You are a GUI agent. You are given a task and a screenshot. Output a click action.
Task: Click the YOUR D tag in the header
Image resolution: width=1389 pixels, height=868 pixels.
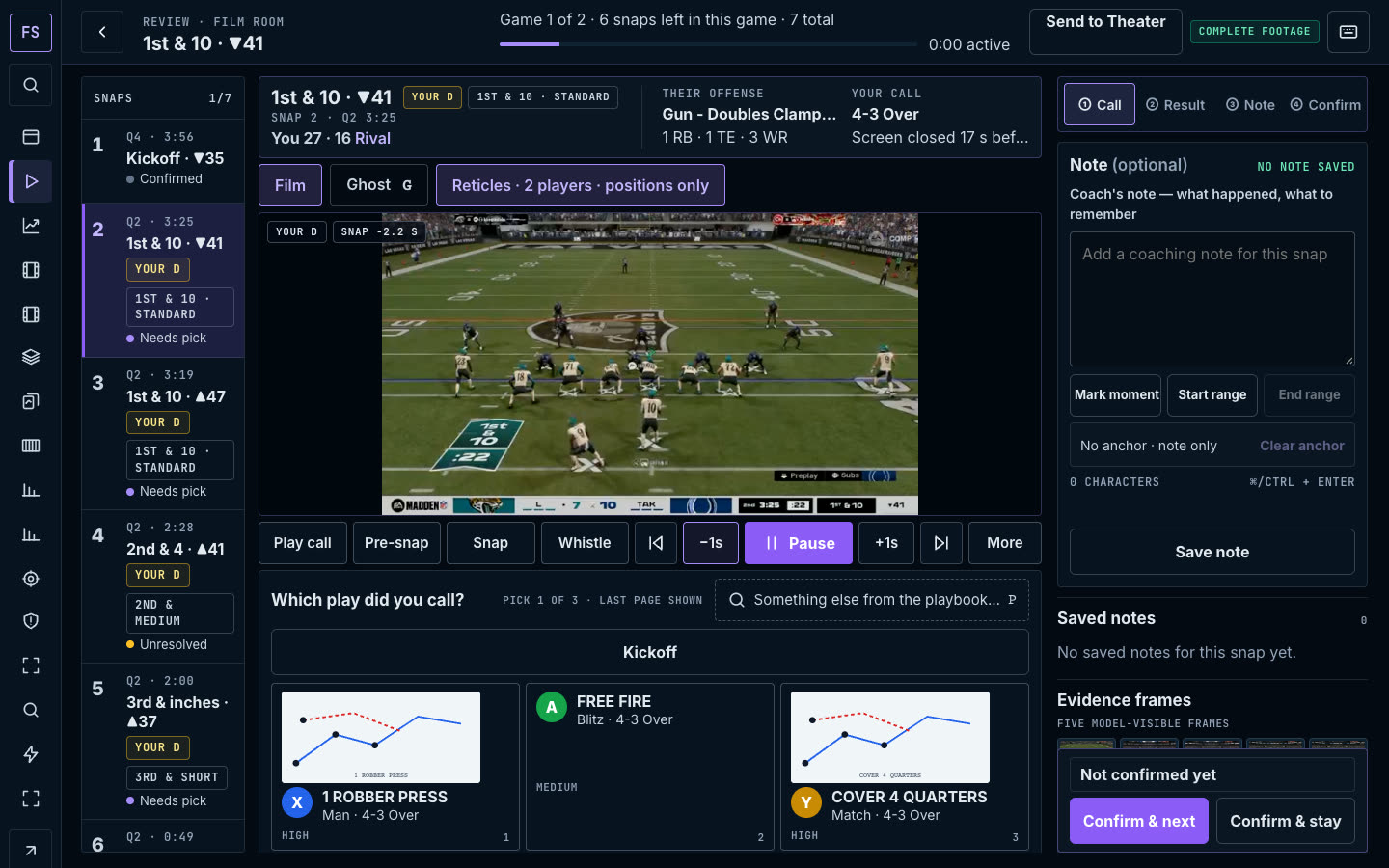coord(432,97)
